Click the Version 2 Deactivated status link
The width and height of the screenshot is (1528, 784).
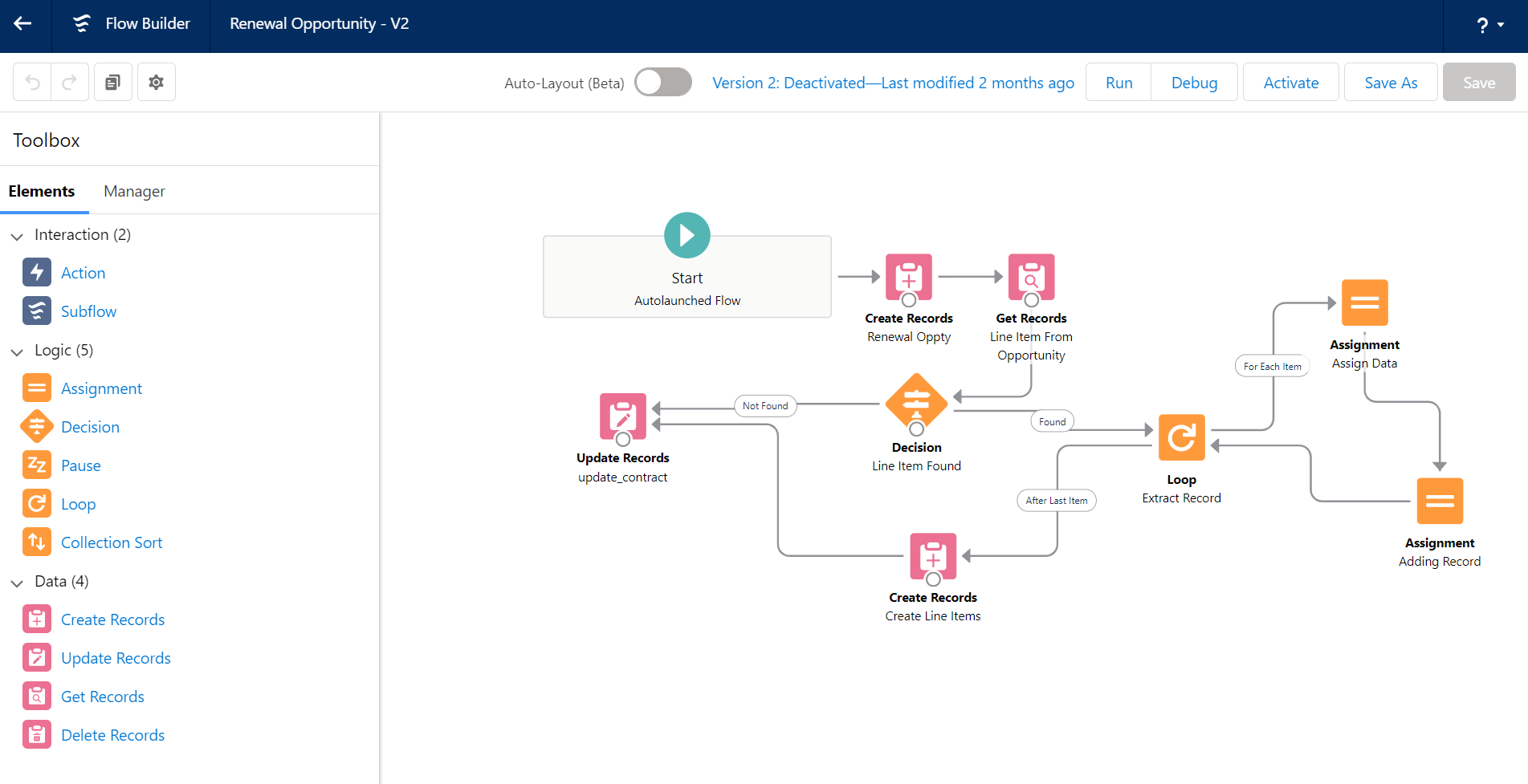click(893, 83)
